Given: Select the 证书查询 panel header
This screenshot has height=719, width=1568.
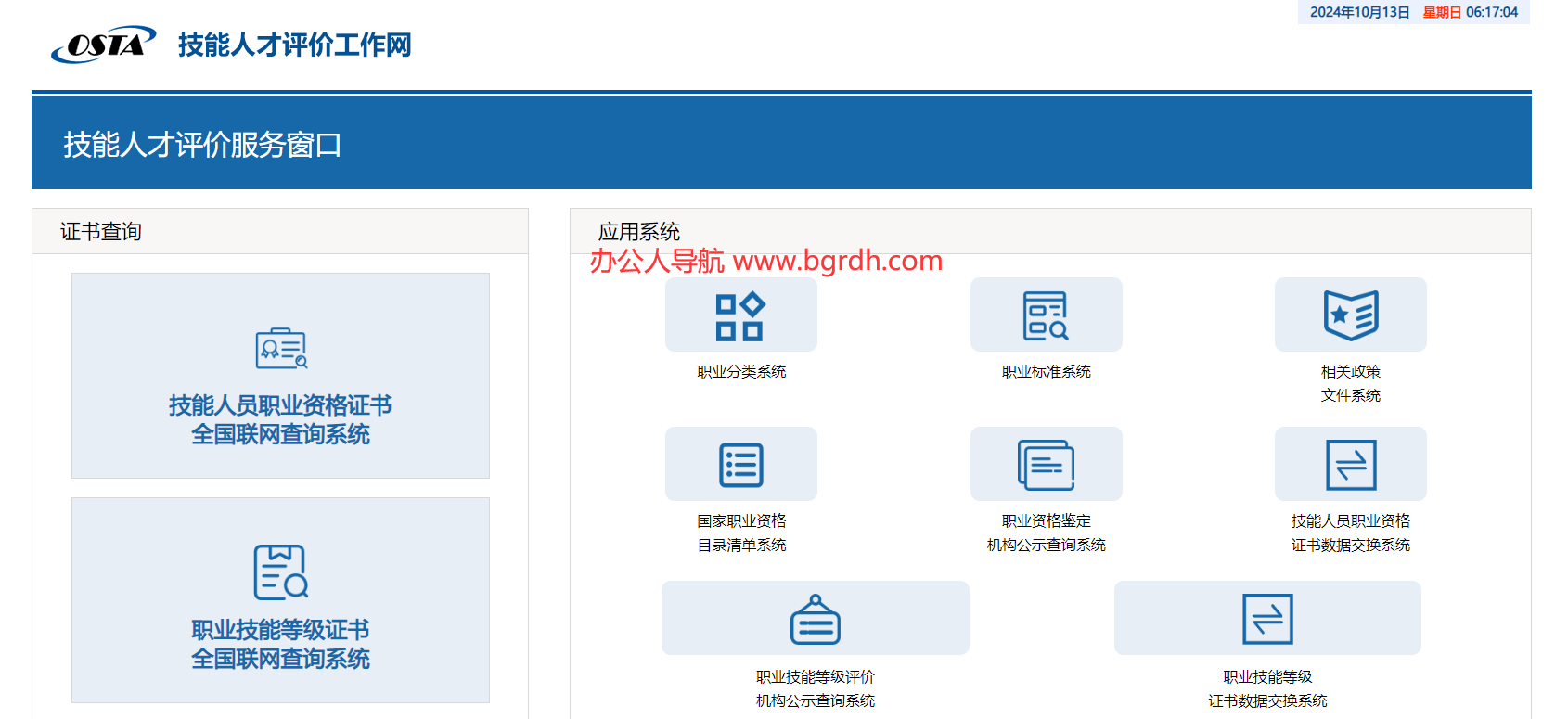Looking at the screenshot, I should coord(101,231).
